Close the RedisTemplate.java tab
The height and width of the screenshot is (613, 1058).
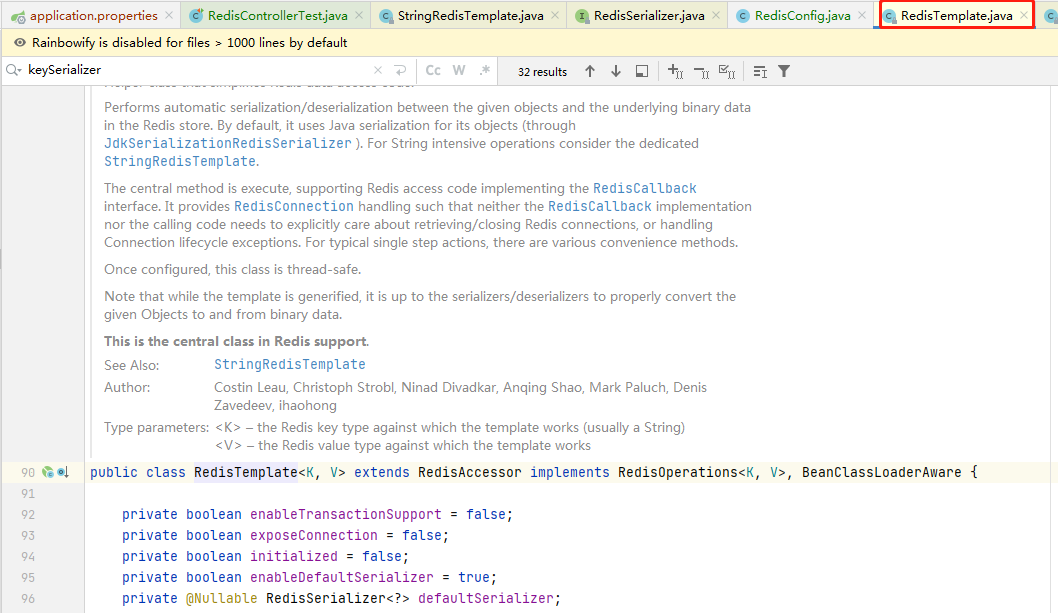[1023, 16]
